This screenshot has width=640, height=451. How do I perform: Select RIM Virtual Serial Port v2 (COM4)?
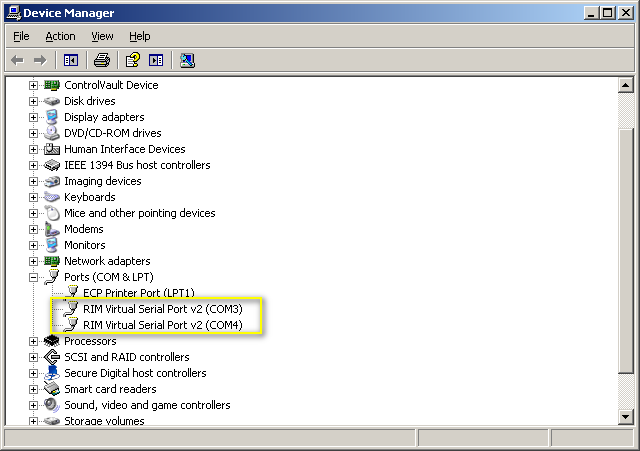[162, 325]
